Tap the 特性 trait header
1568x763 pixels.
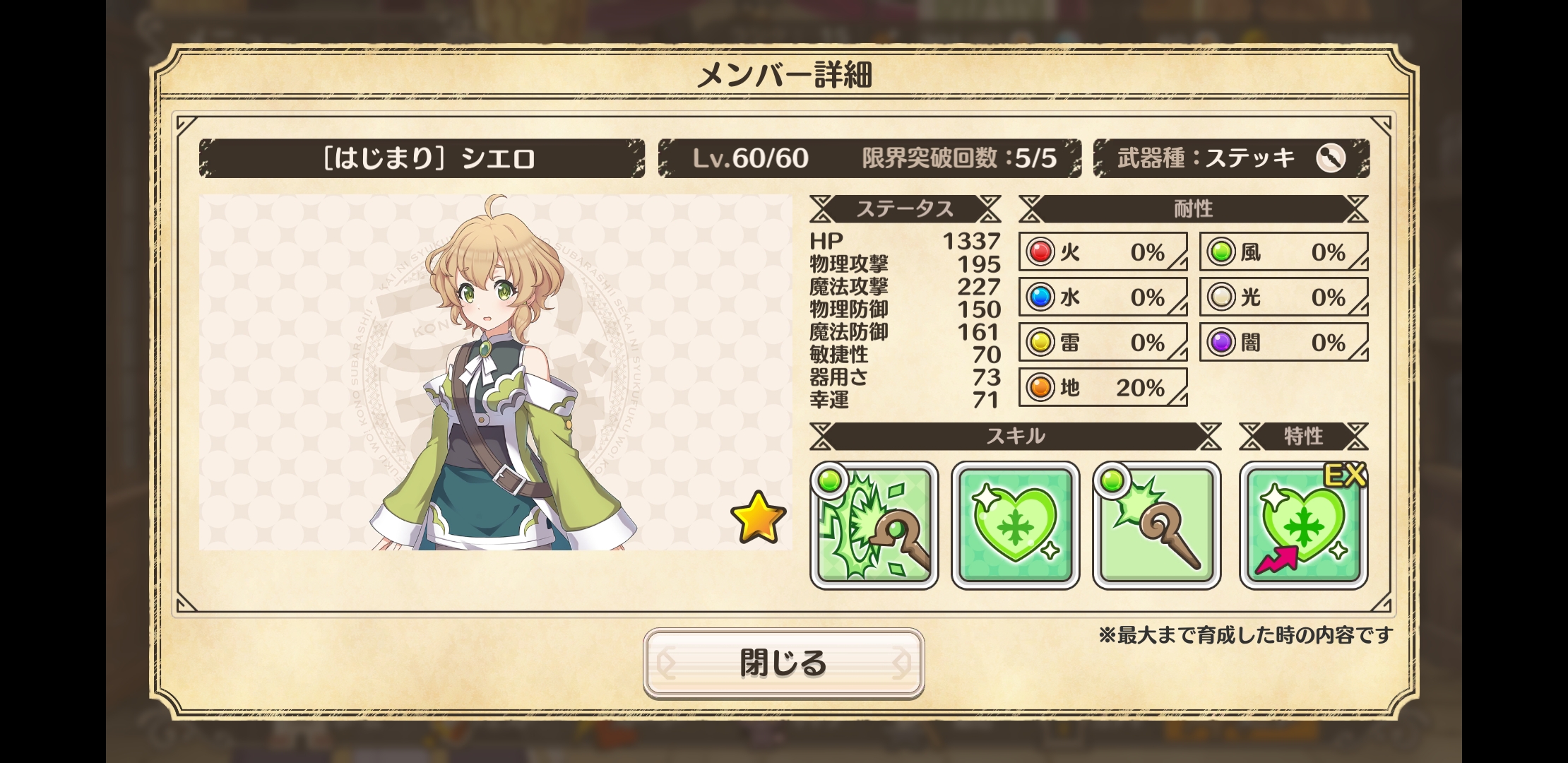1303,436
